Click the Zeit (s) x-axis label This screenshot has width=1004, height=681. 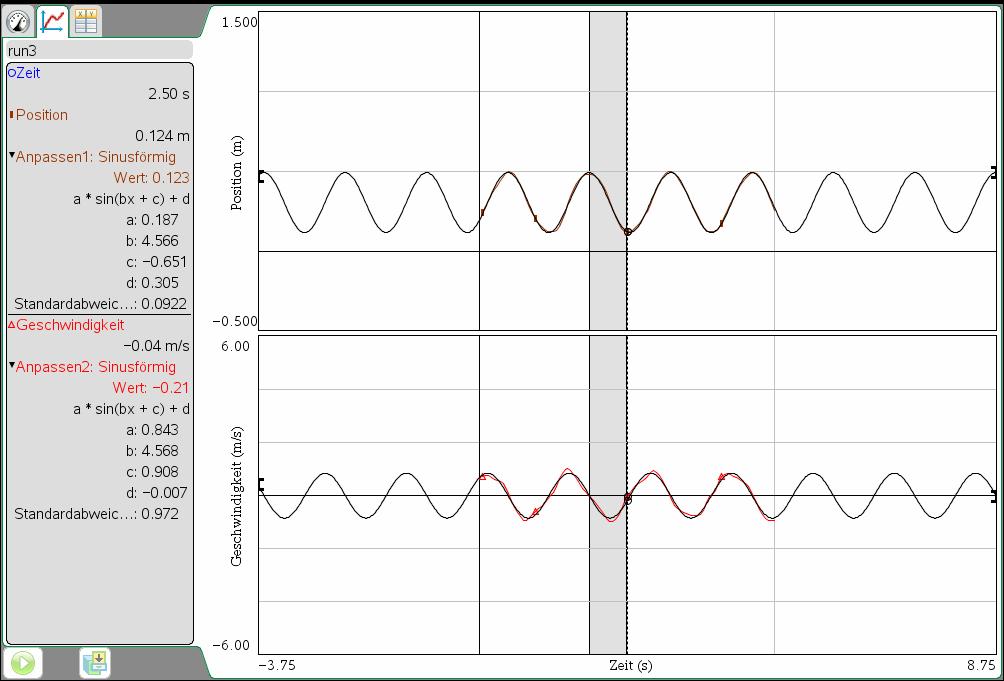(630, 666)
